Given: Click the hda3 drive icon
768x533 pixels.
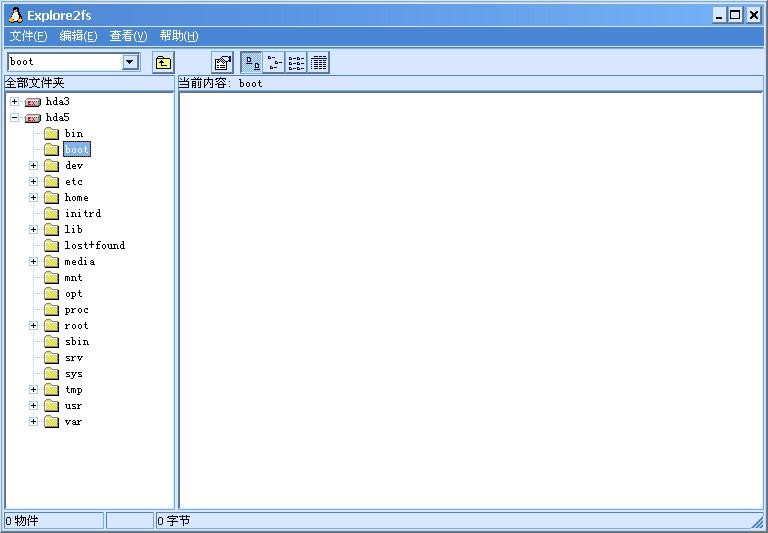Looking at the screenshot, I should click(x=33, y=102).
